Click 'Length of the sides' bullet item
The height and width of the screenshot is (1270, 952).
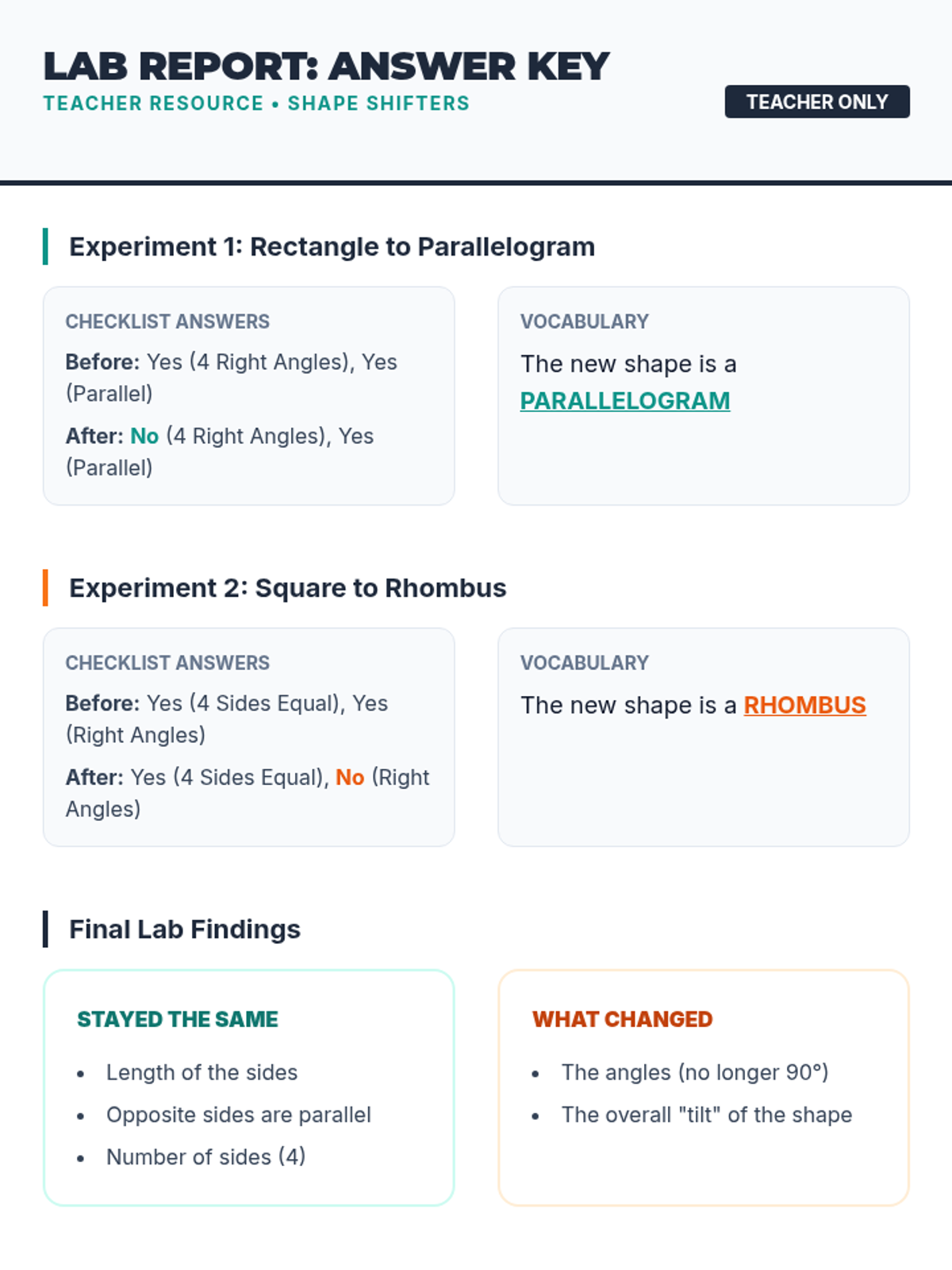click(202, 1072)
